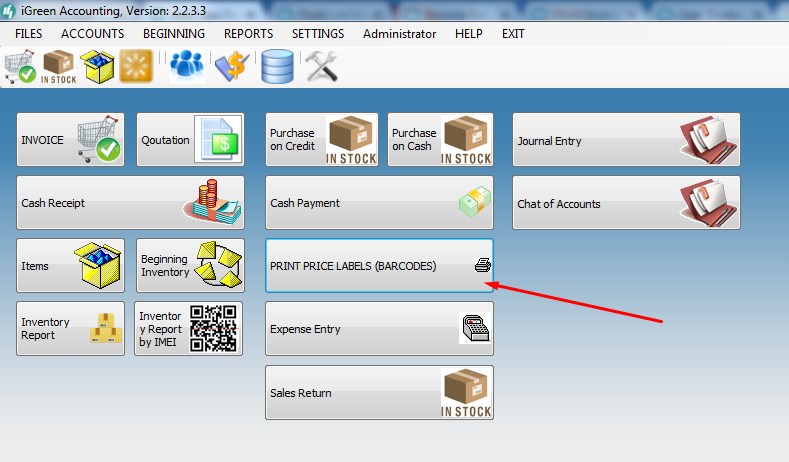Image resolution: width=789 pixels, height=462 pixels.
Task: Click PRINT PRICE LABELS (BARCODES) button
Action: point(379,265)
